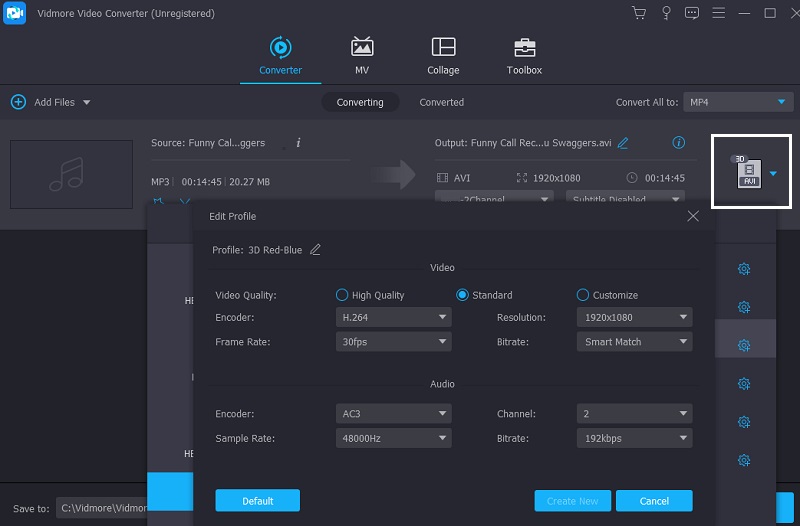Click the 3D AVI format icon

click(747, 173)
